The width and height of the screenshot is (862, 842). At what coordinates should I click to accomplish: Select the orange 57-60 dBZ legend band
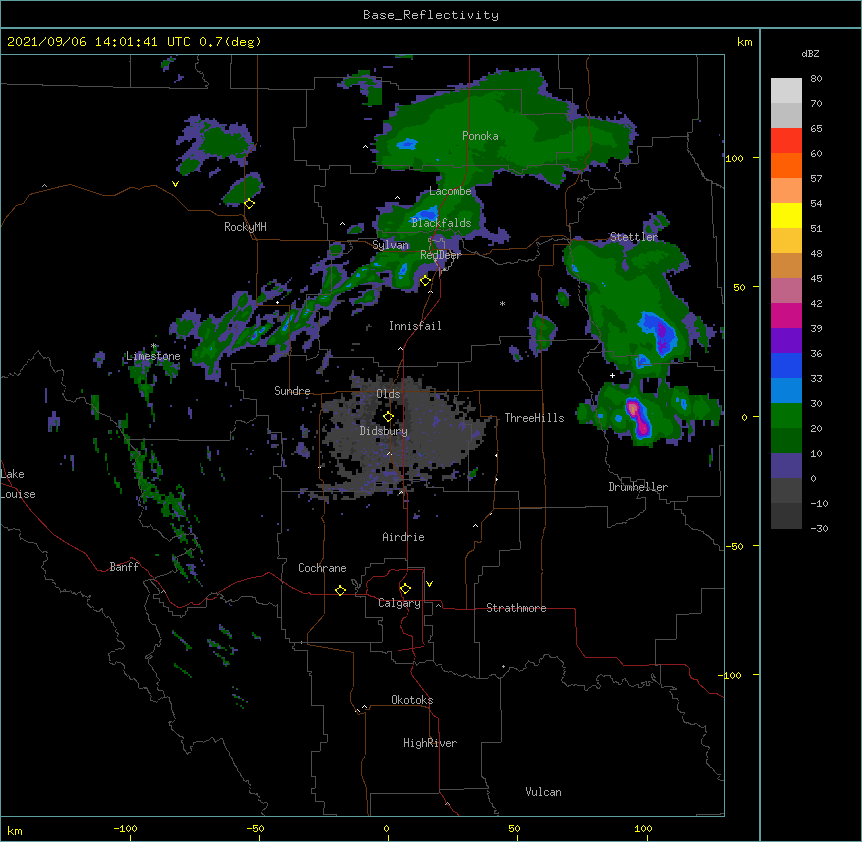[786, 165]
